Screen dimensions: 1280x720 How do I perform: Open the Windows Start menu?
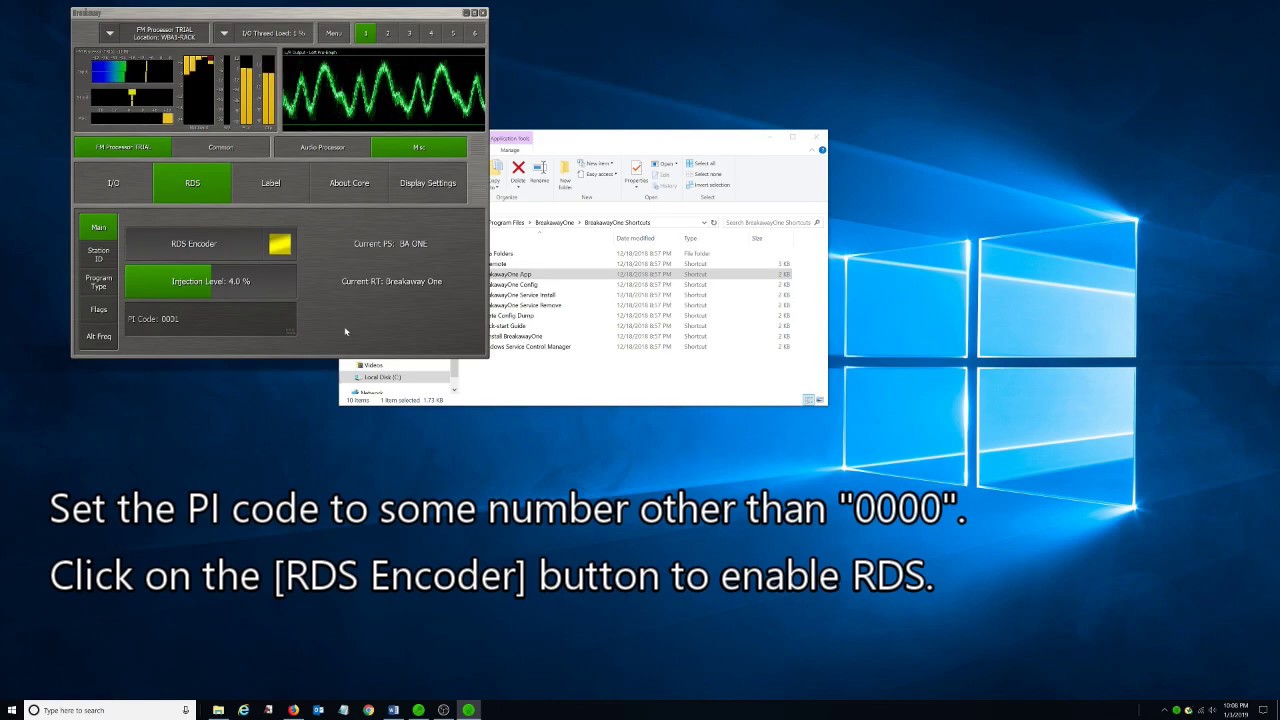click(12, 710)
